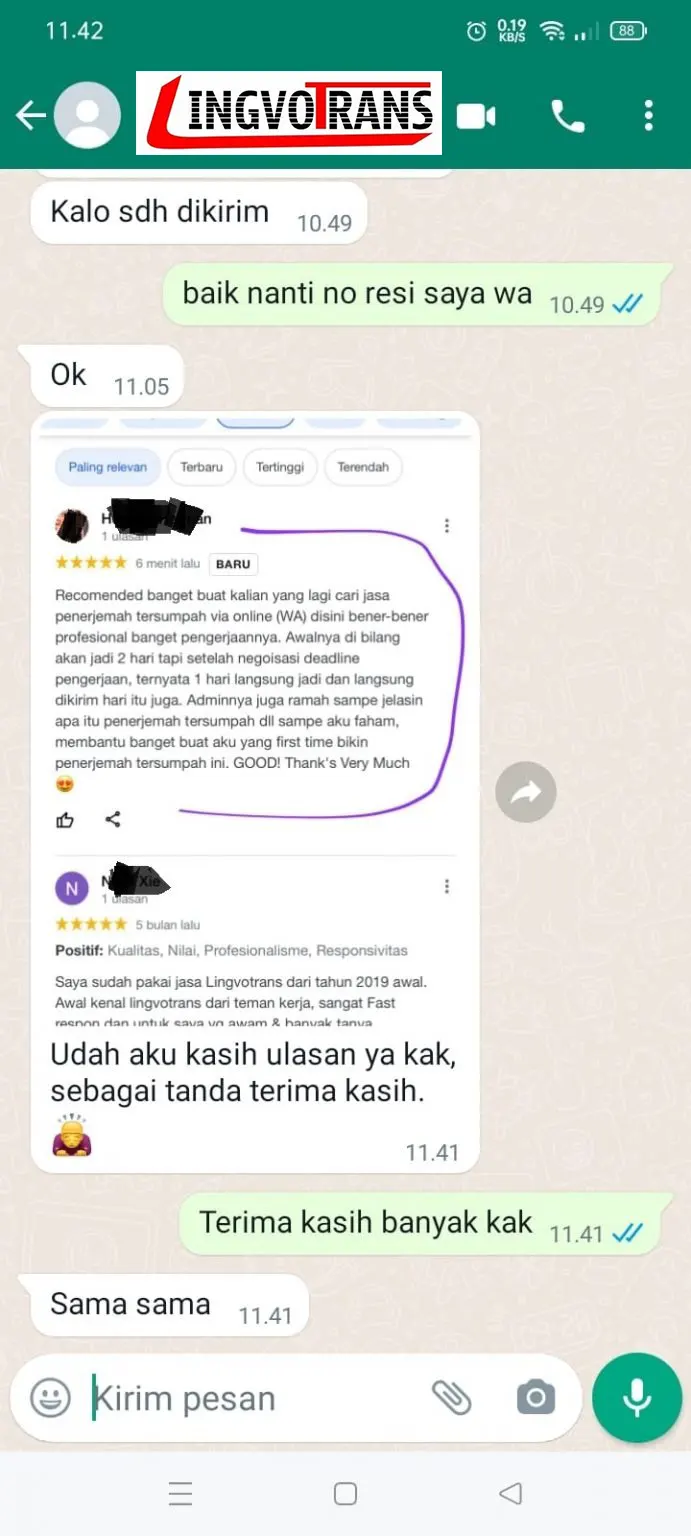
Task: Start a voice call via phone icon
Action: 568,117
